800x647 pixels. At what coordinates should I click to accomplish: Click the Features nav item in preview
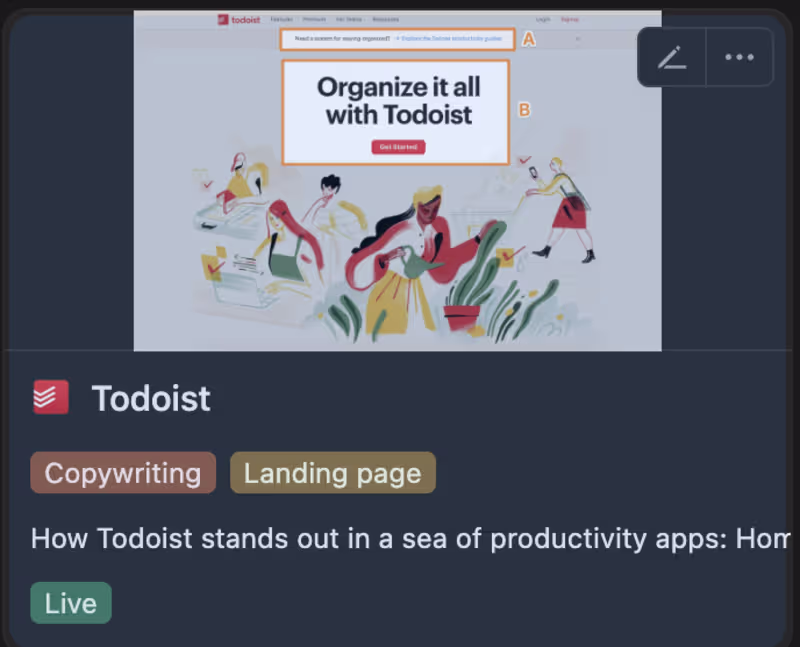pos(282,19)
